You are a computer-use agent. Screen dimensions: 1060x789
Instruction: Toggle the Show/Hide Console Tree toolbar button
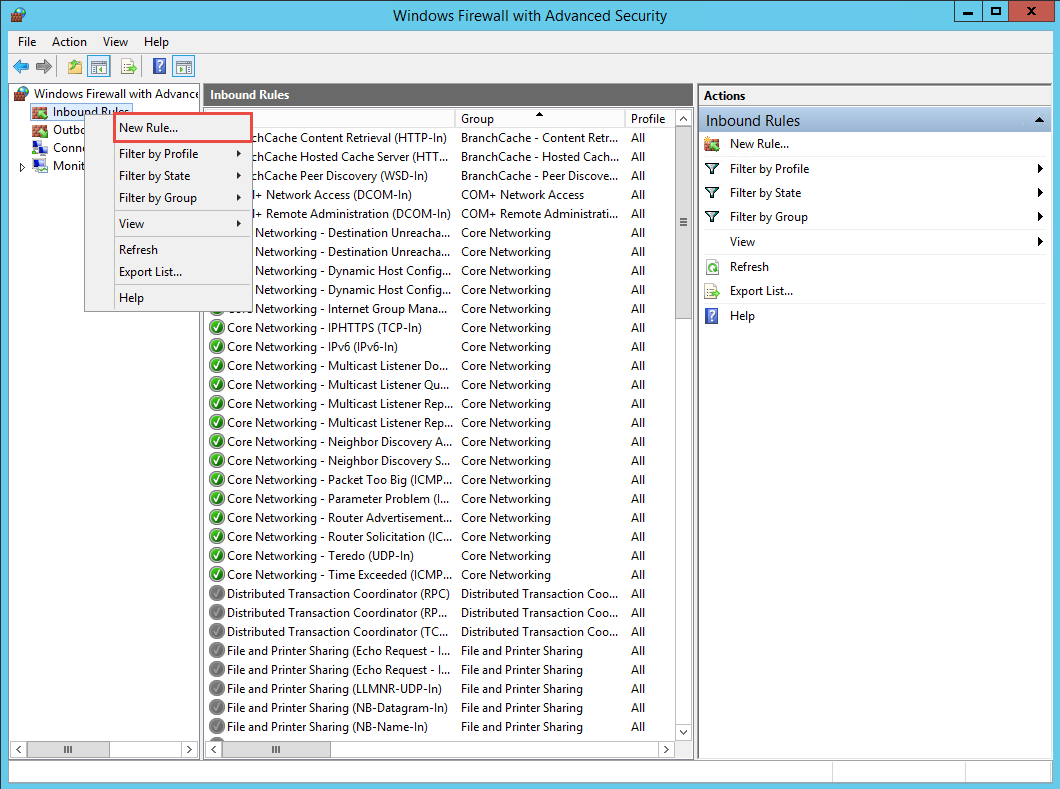point(99,67)
